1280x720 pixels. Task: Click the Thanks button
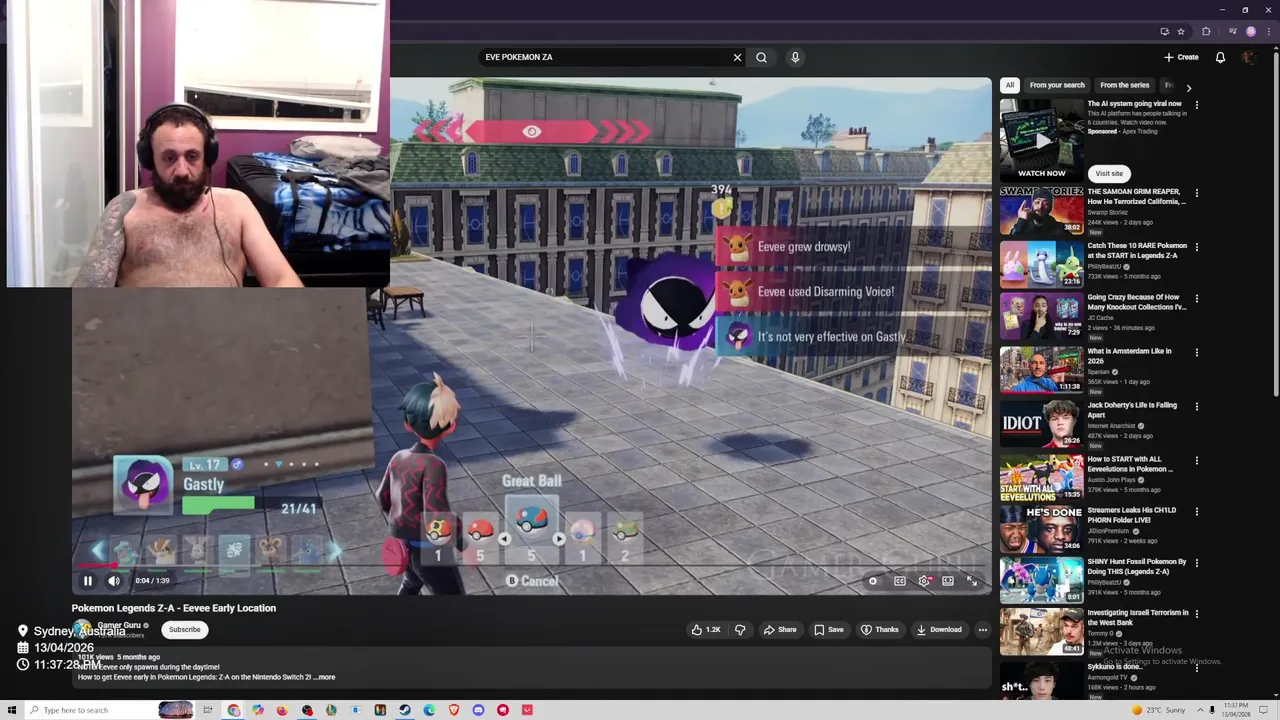click(880, 630)
